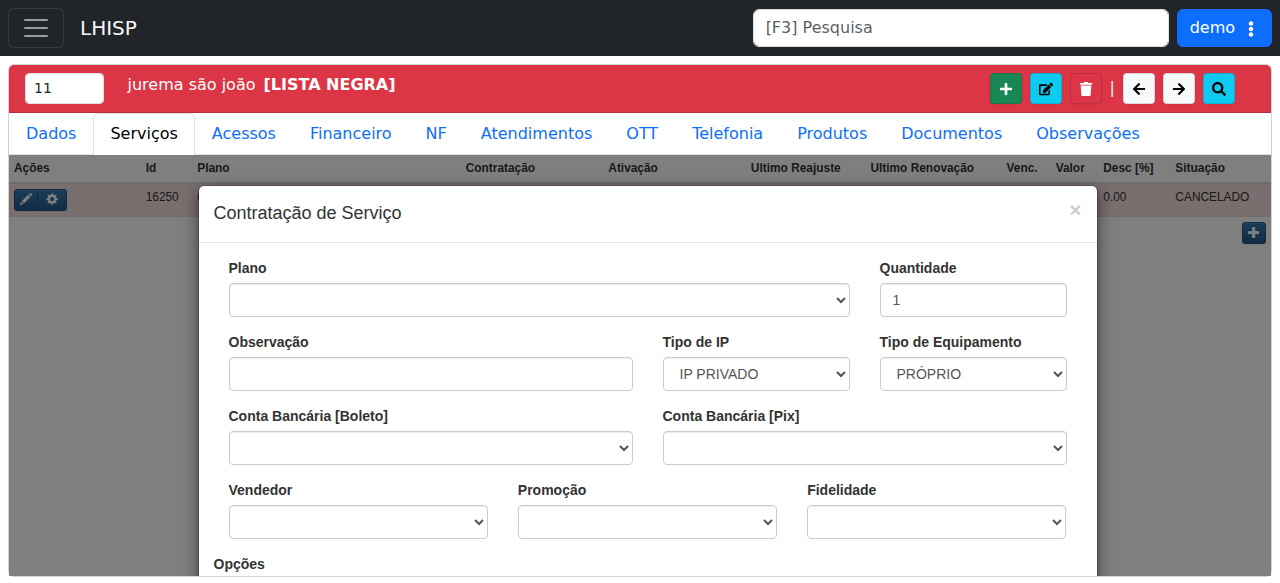Click gear icon on service 16250 row
This screenshot has height=583, width=1280.
click(x=53, y=200)
